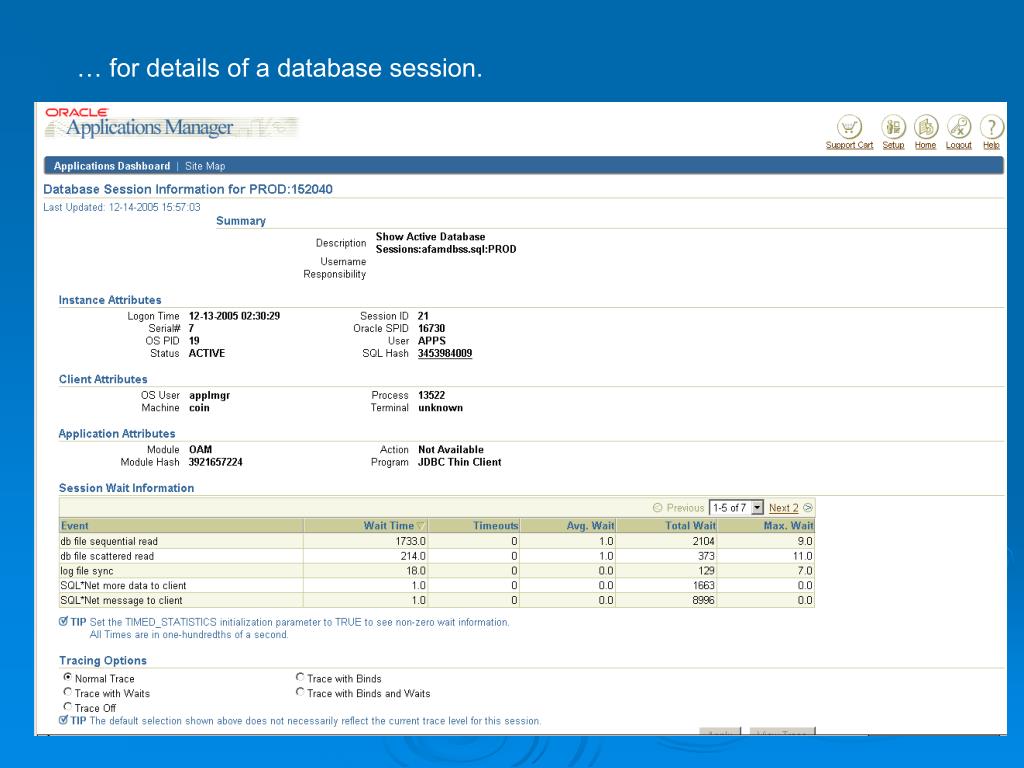Select Trace with Binds and Waits

tap(300, 692)
